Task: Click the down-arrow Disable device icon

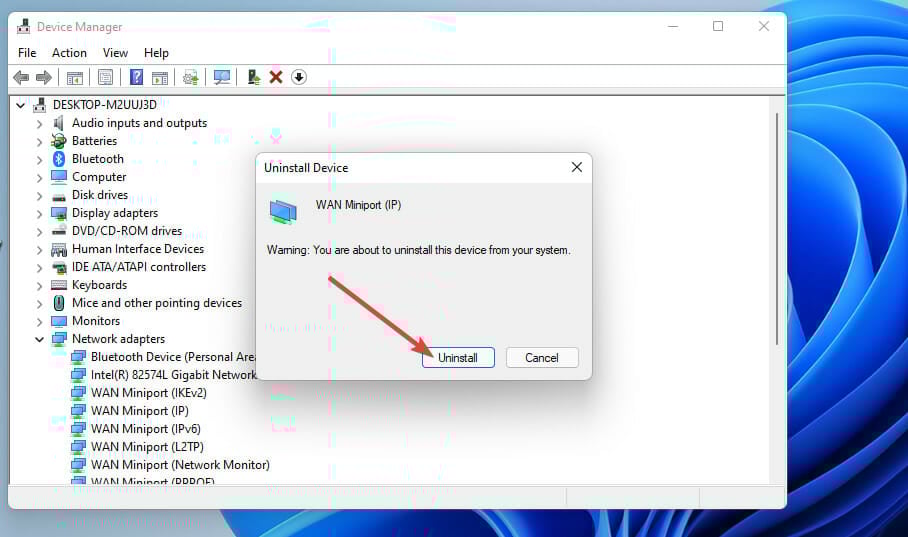Action: (x=299, y=77)
